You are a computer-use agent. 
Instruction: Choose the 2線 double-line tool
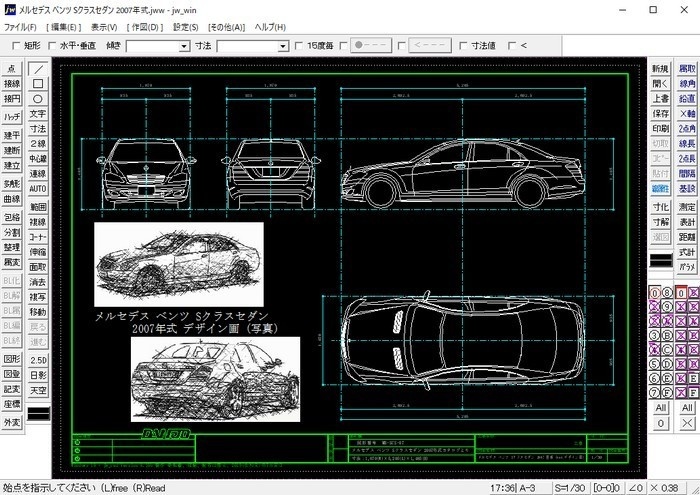[38, 144]
